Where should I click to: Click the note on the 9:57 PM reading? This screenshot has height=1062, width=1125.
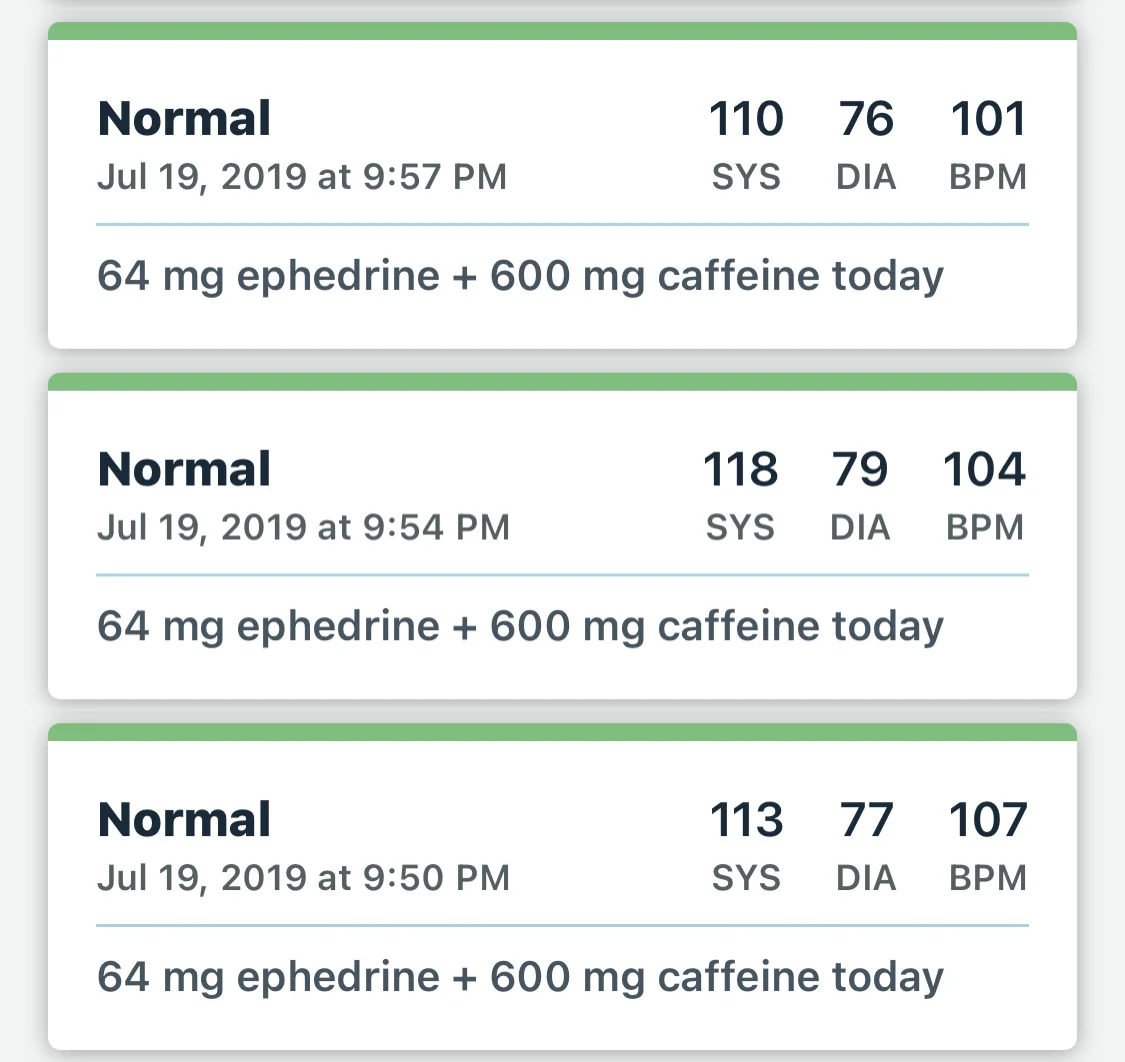[x=520, y=276]
